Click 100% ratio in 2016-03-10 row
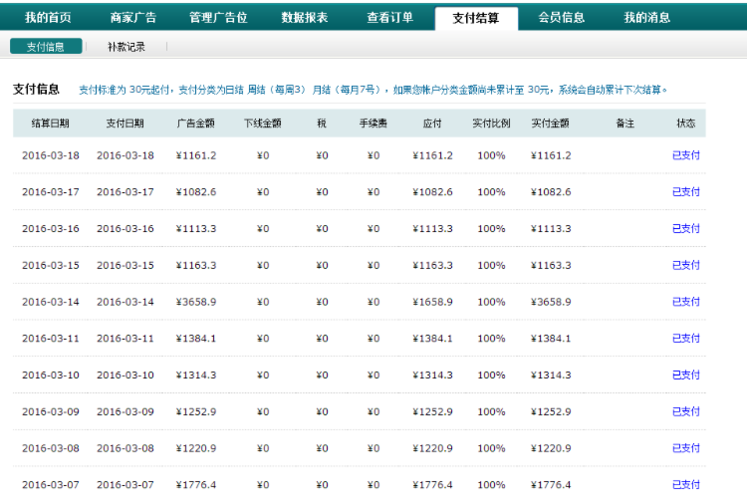This screenshot has width=747, height=500. click(x=491, y=375)
